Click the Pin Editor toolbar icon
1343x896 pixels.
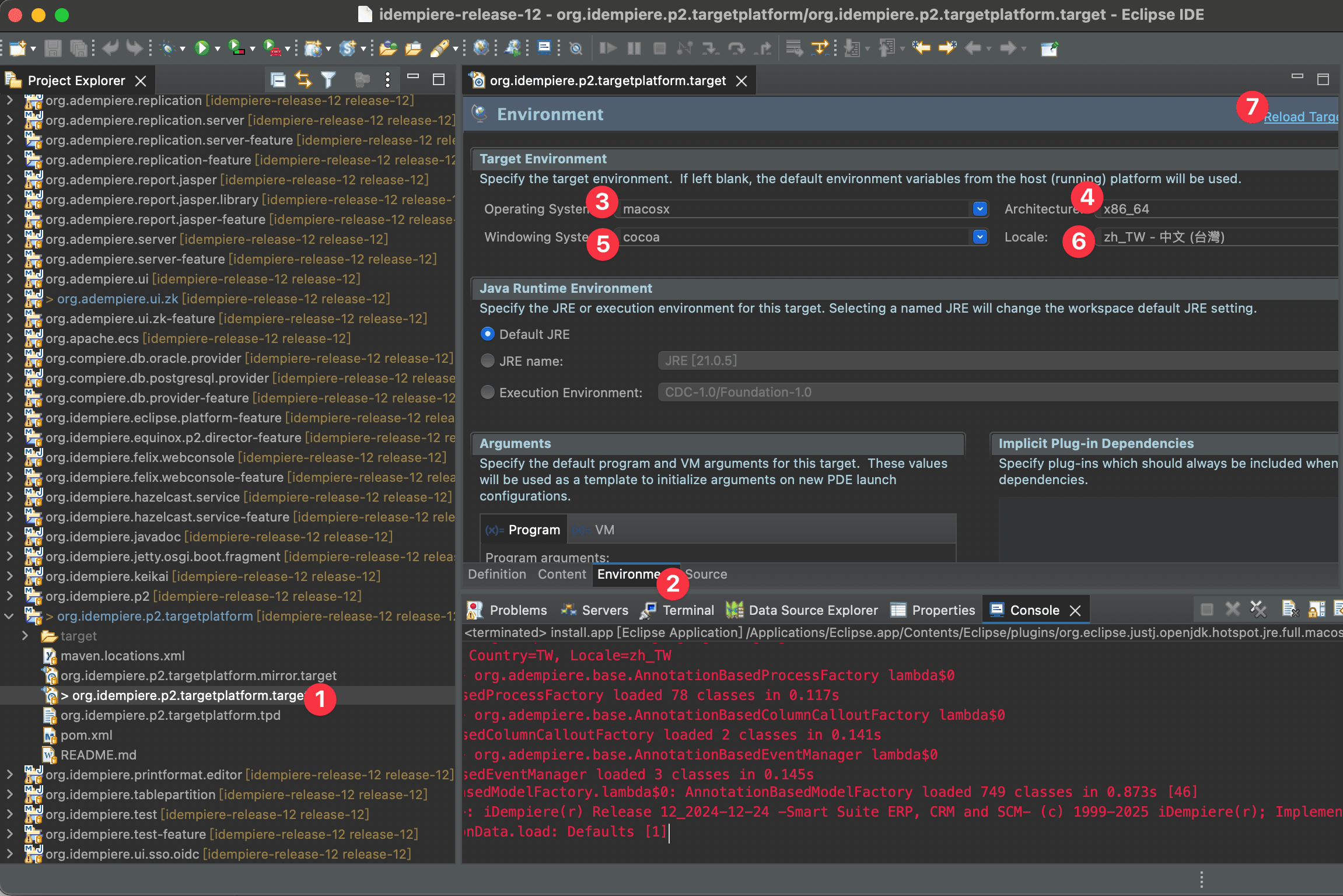click(x=1049, y=48)
